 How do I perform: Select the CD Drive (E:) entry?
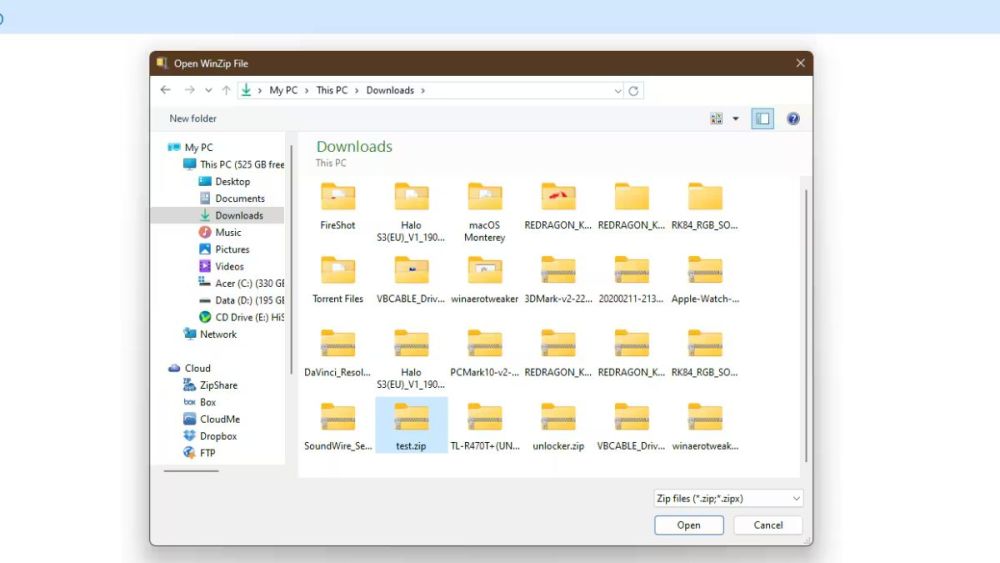(241, 317)
